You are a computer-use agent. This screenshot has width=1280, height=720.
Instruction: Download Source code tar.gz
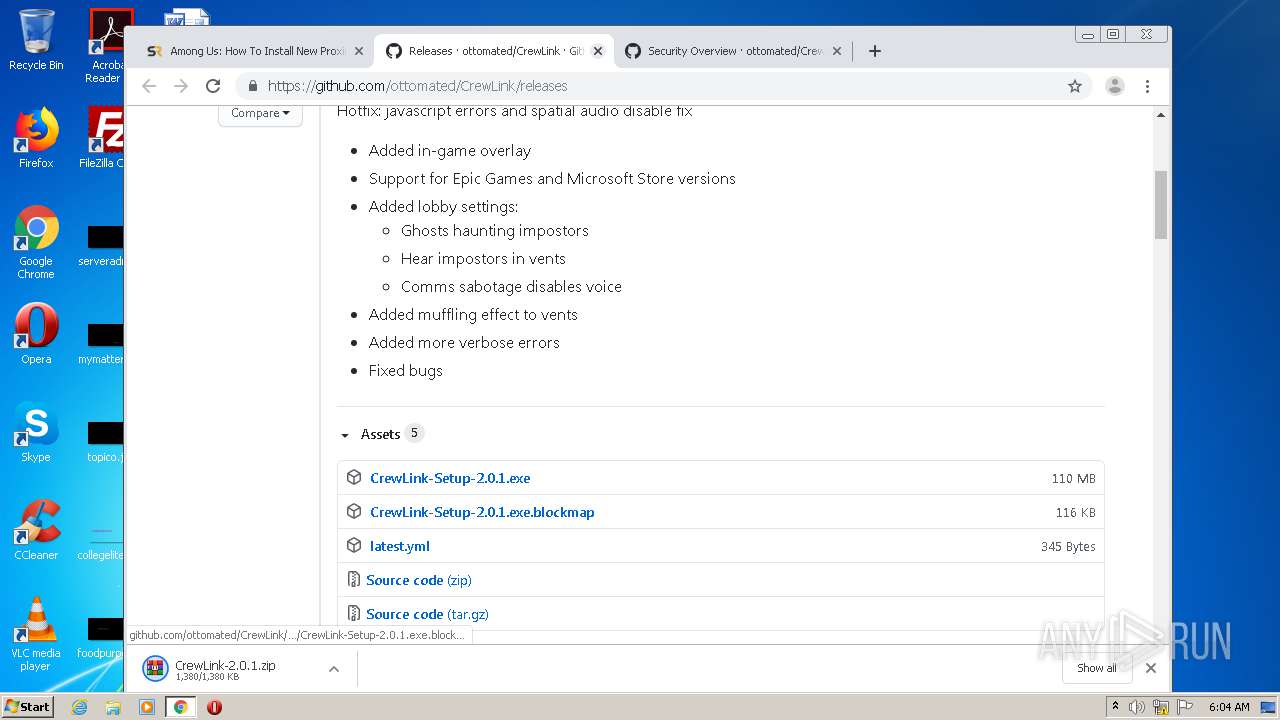[x=427, y=614]
